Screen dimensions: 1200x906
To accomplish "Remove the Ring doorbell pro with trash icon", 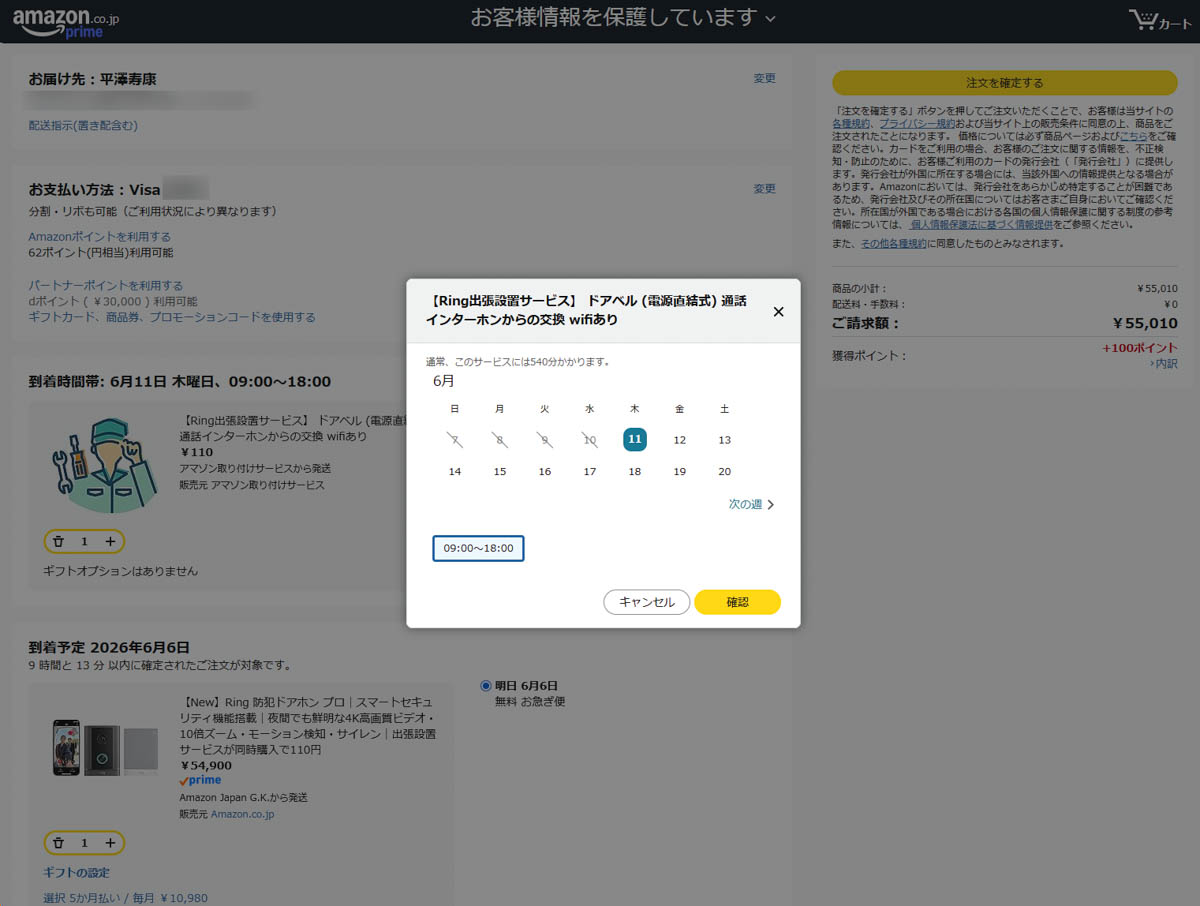I will tap(59, 843).
